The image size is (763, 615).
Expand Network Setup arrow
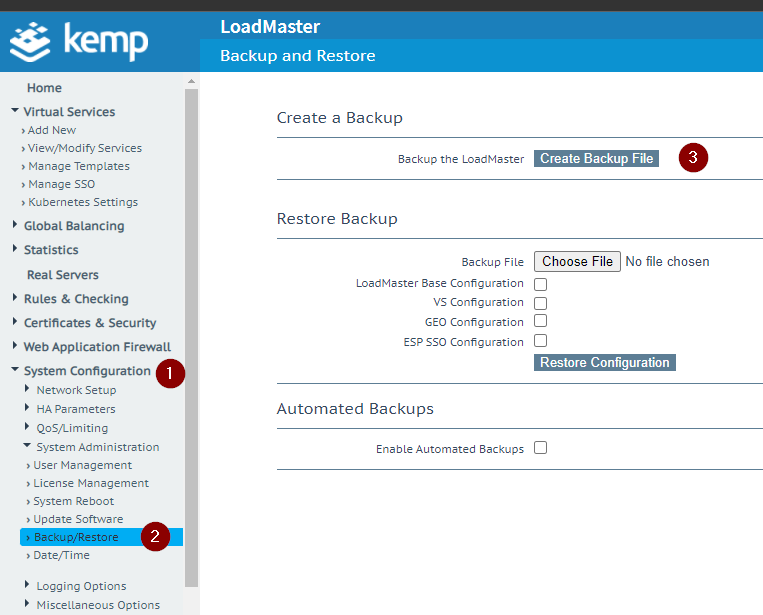tap(27, 388)
